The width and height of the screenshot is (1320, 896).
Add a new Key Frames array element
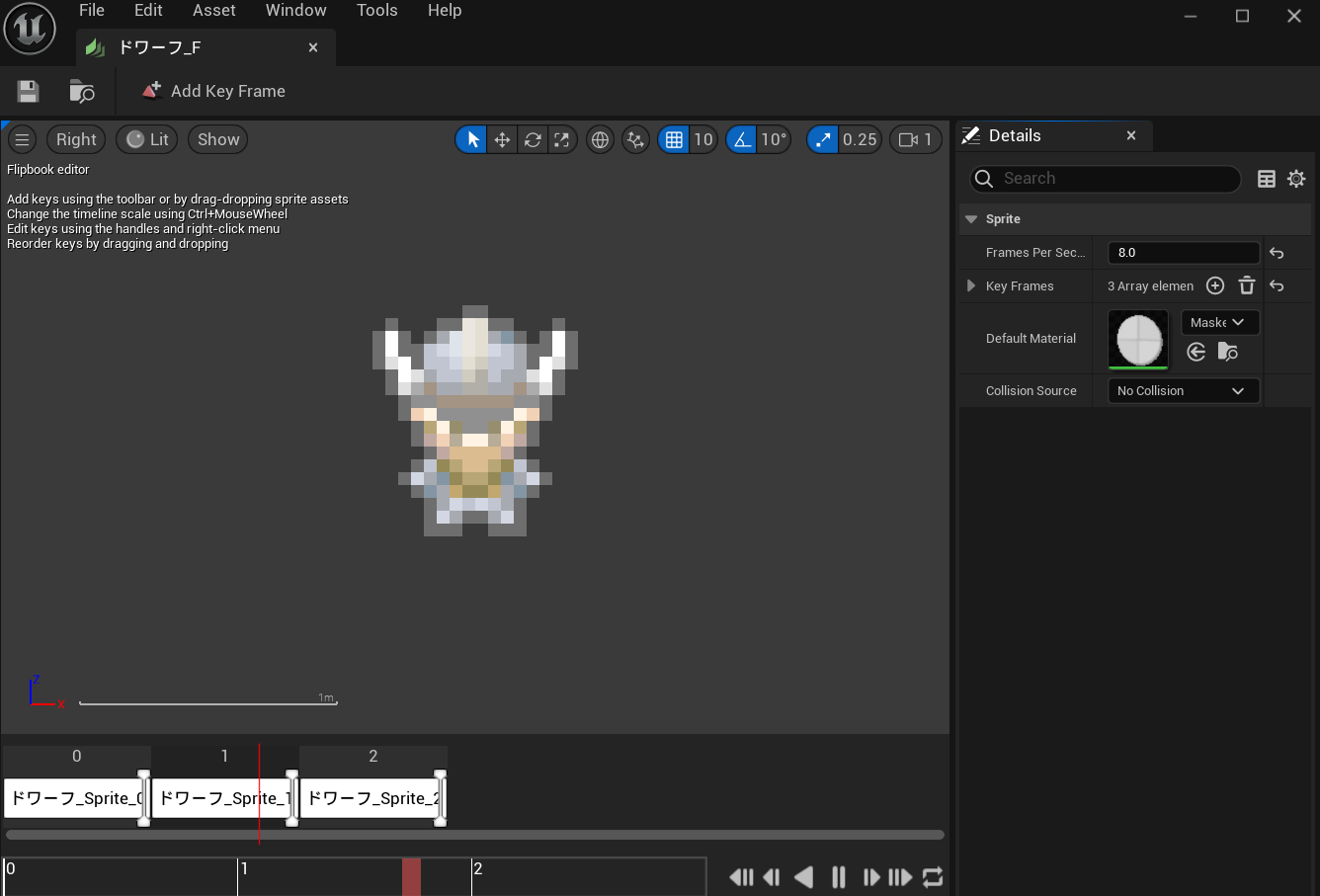pyautogui.click(x=1215, y=285)
